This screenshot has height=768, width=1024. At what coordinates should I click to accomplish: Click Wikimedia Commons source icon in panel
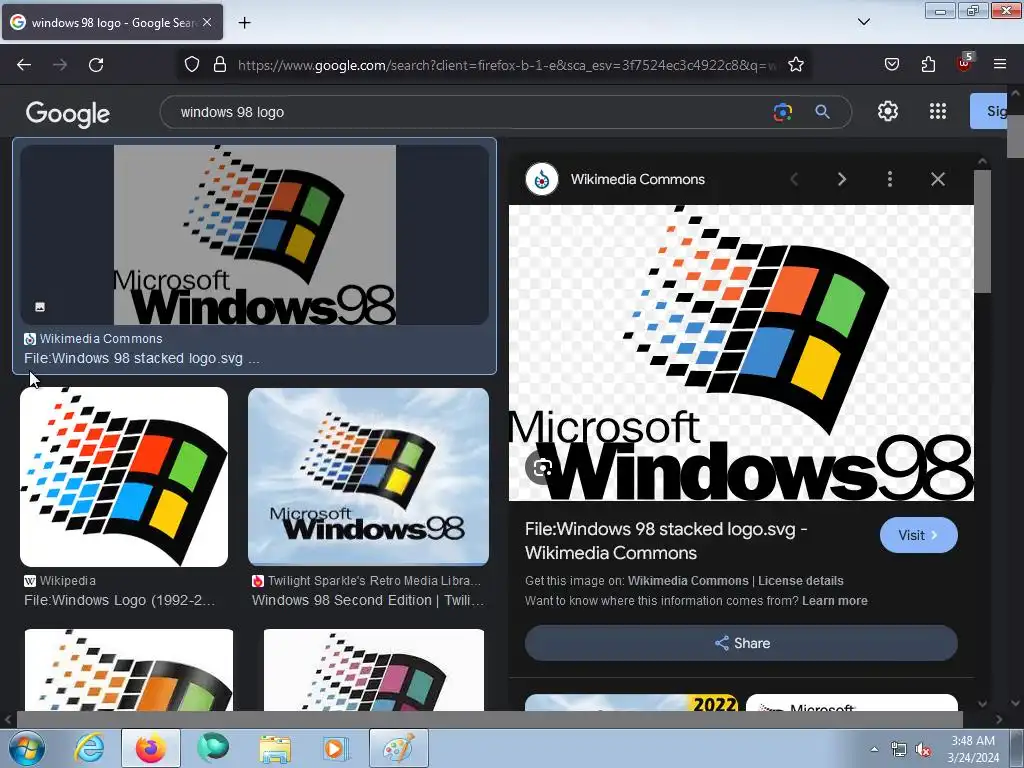pyautogui.click(x=542, y=179)
